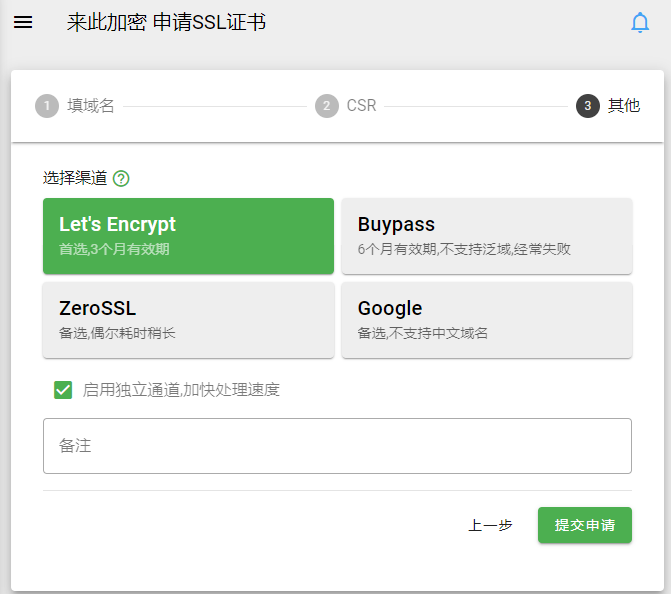Select the Buypass channel option
This screenshot has height=594, width=671.
[x=487, y=236]
